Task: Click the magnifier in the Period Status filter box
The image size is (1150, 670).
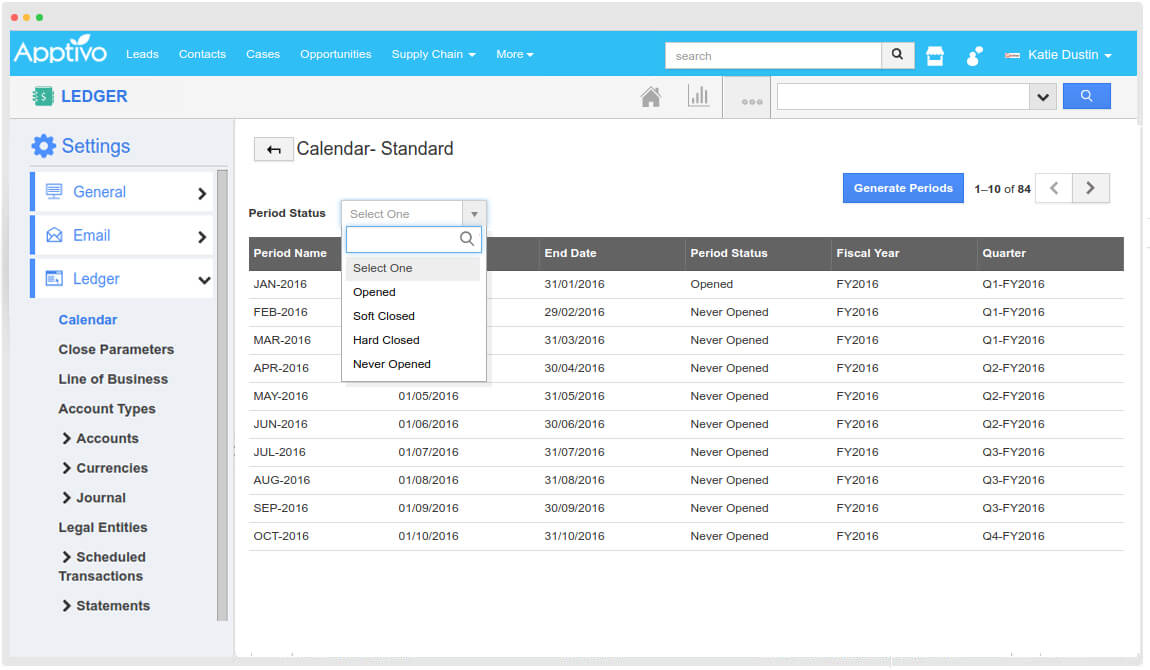Action: tap(466, 239)
